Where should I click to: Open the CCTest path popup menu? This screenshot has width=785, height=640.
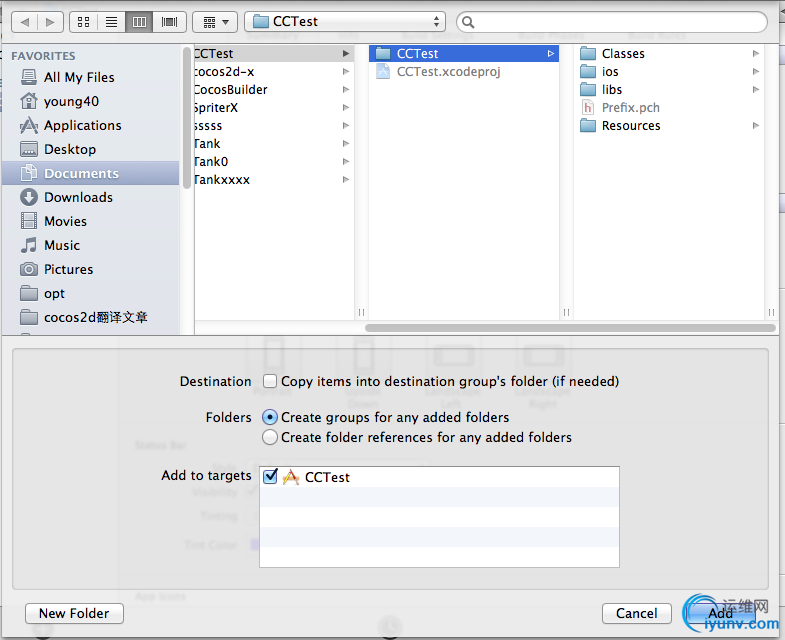pyautogui.click(x=345, y=22)
